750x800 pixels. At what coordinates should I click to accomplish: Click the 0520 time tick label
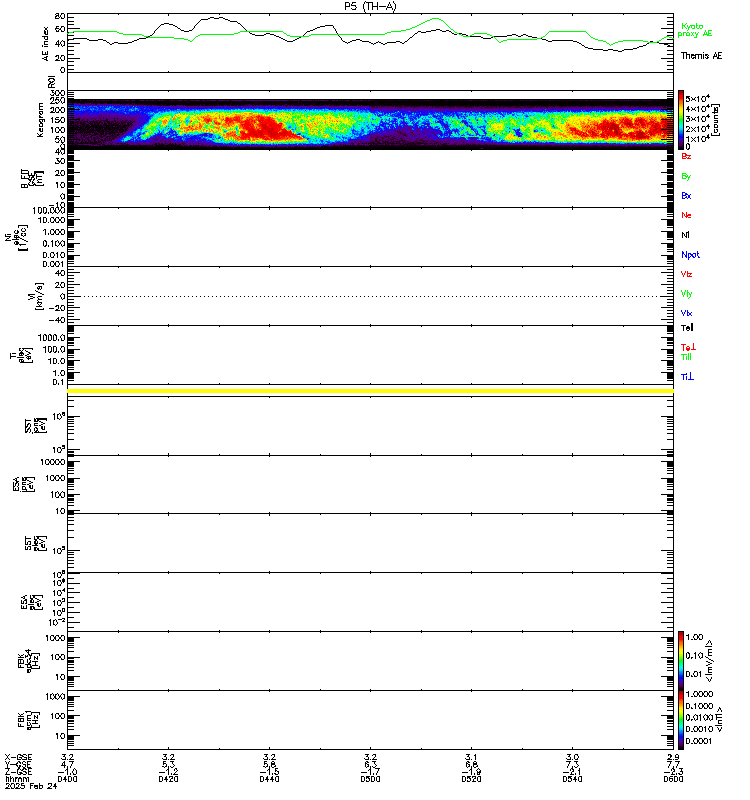tap(471, 779)
